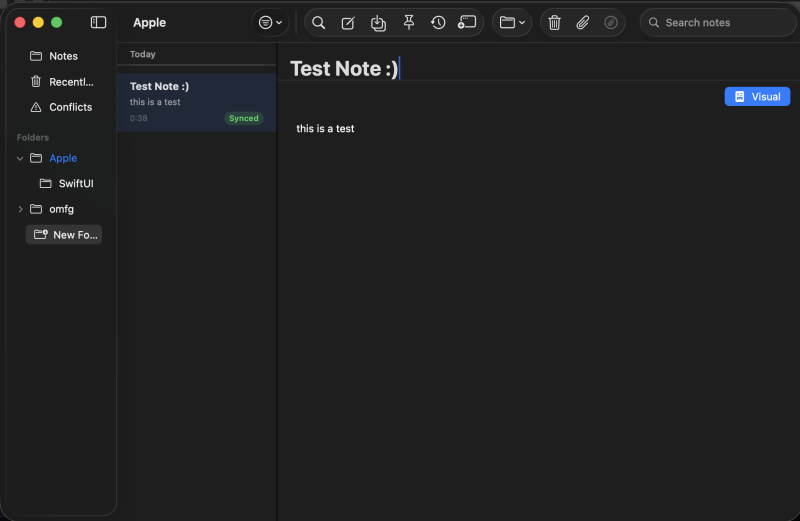Click the body text this is a test

point(325,129)
